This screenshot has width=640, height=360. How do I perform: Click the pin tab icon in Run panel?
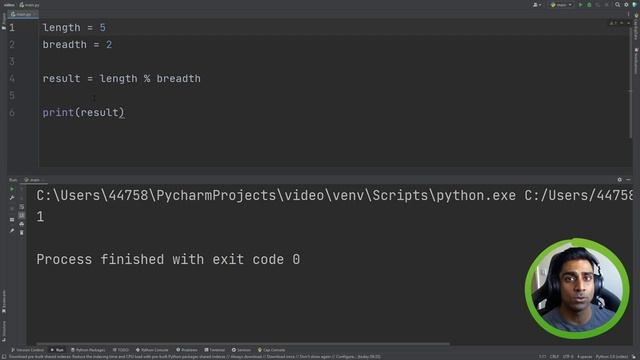tap(12, 231)
